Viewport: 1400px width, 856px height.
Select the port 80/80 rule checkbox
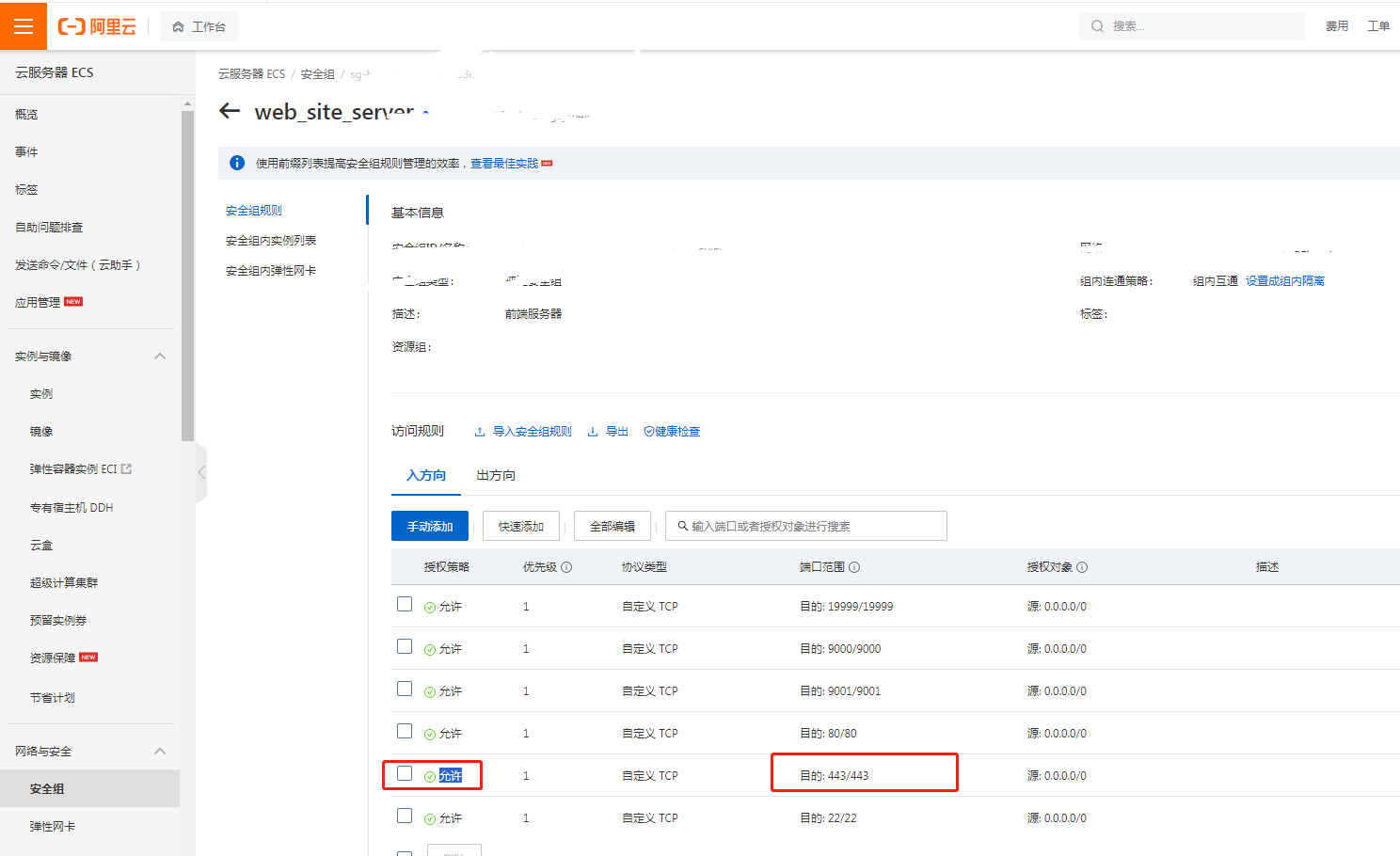click(405, 730)
